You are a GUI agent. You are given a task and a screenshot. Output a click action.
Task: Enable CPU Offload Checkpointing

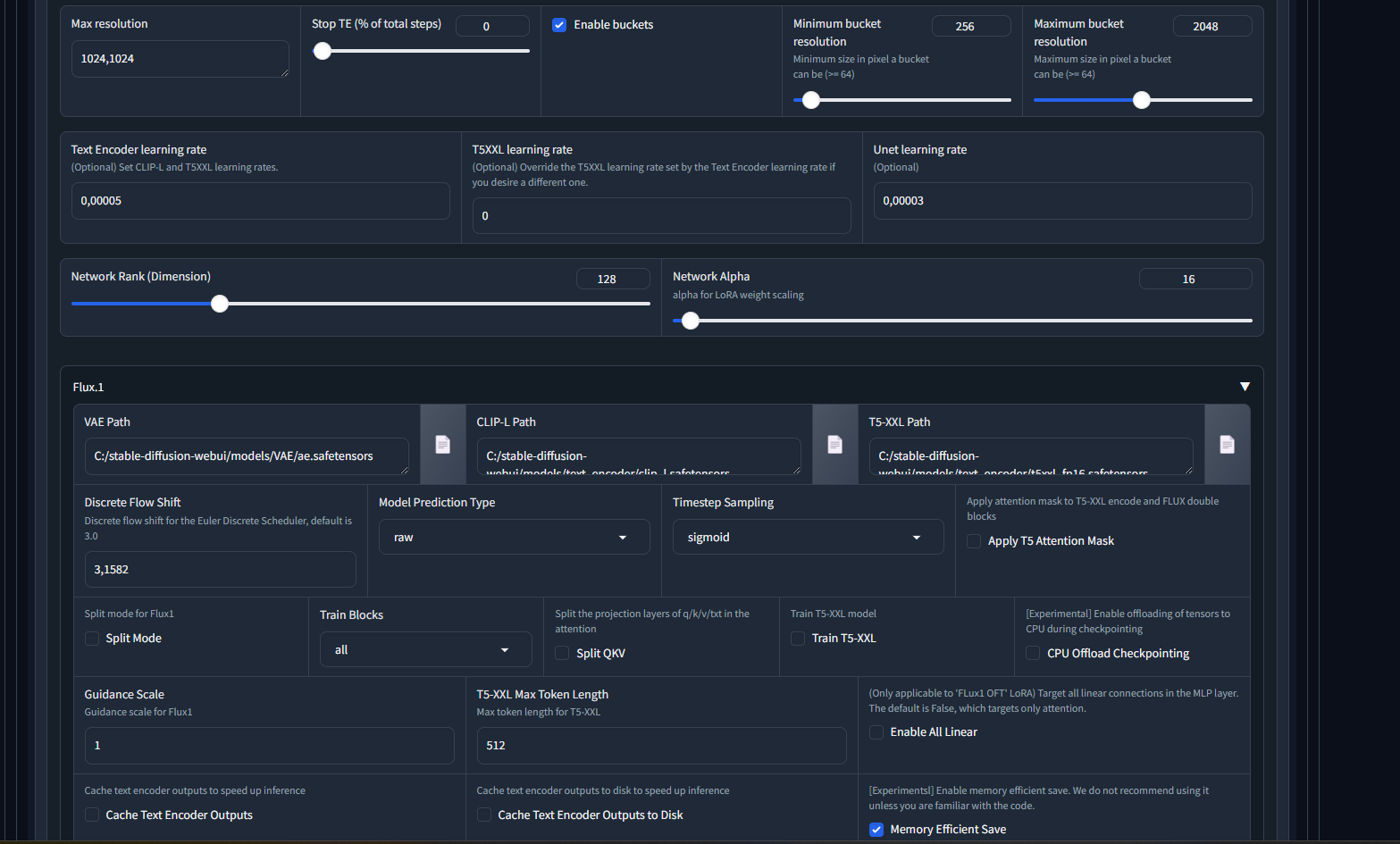click(1033, 654)
